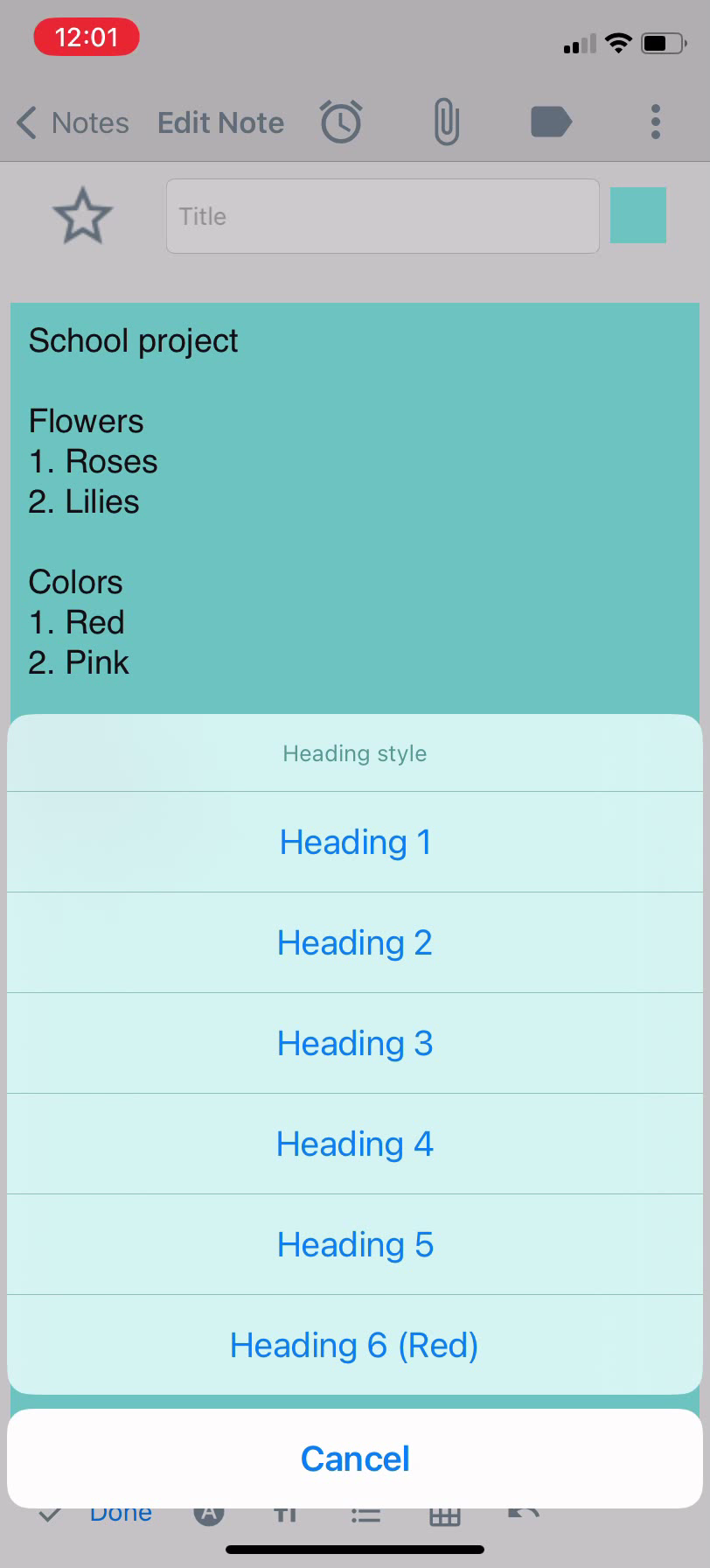
Task: Open the paperclip attachment icon
Action: [x=446, y=122]
